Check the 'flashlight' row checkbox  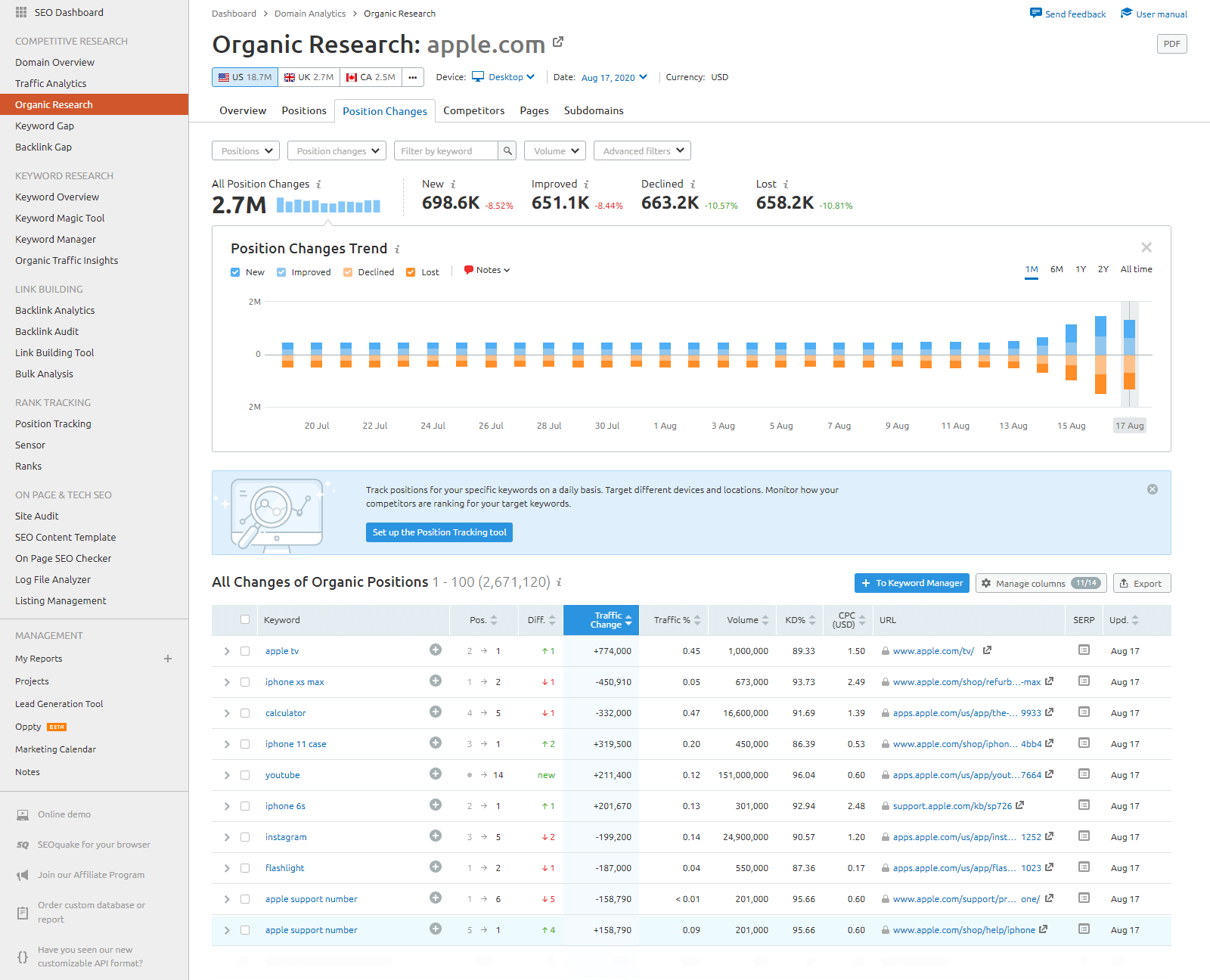coord(245,868)
